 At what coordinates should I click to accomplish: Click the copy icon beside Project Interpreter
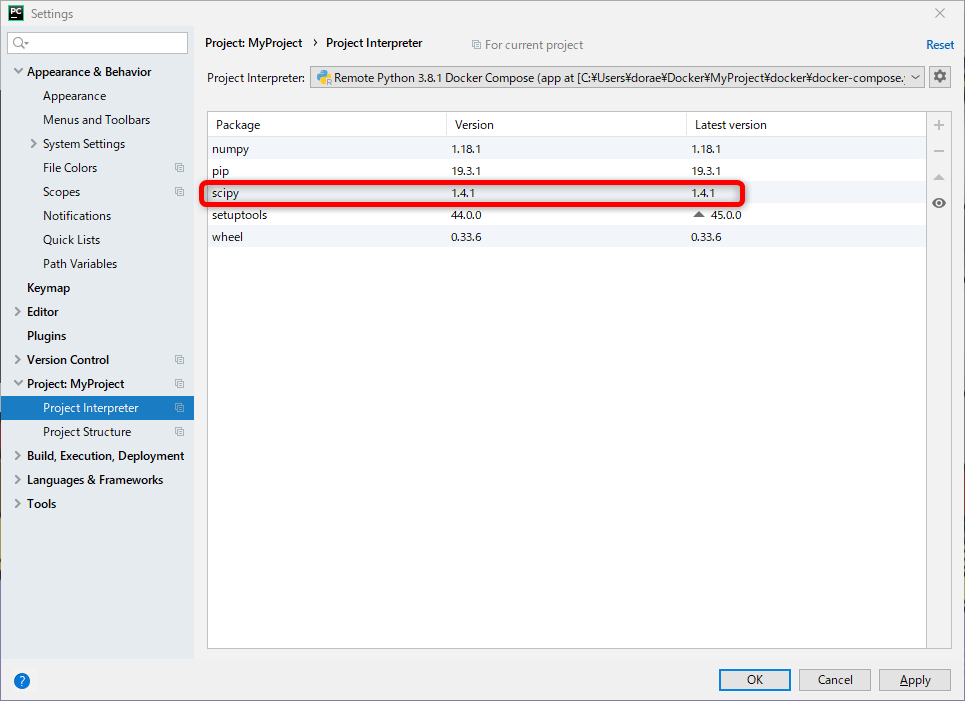180,408
